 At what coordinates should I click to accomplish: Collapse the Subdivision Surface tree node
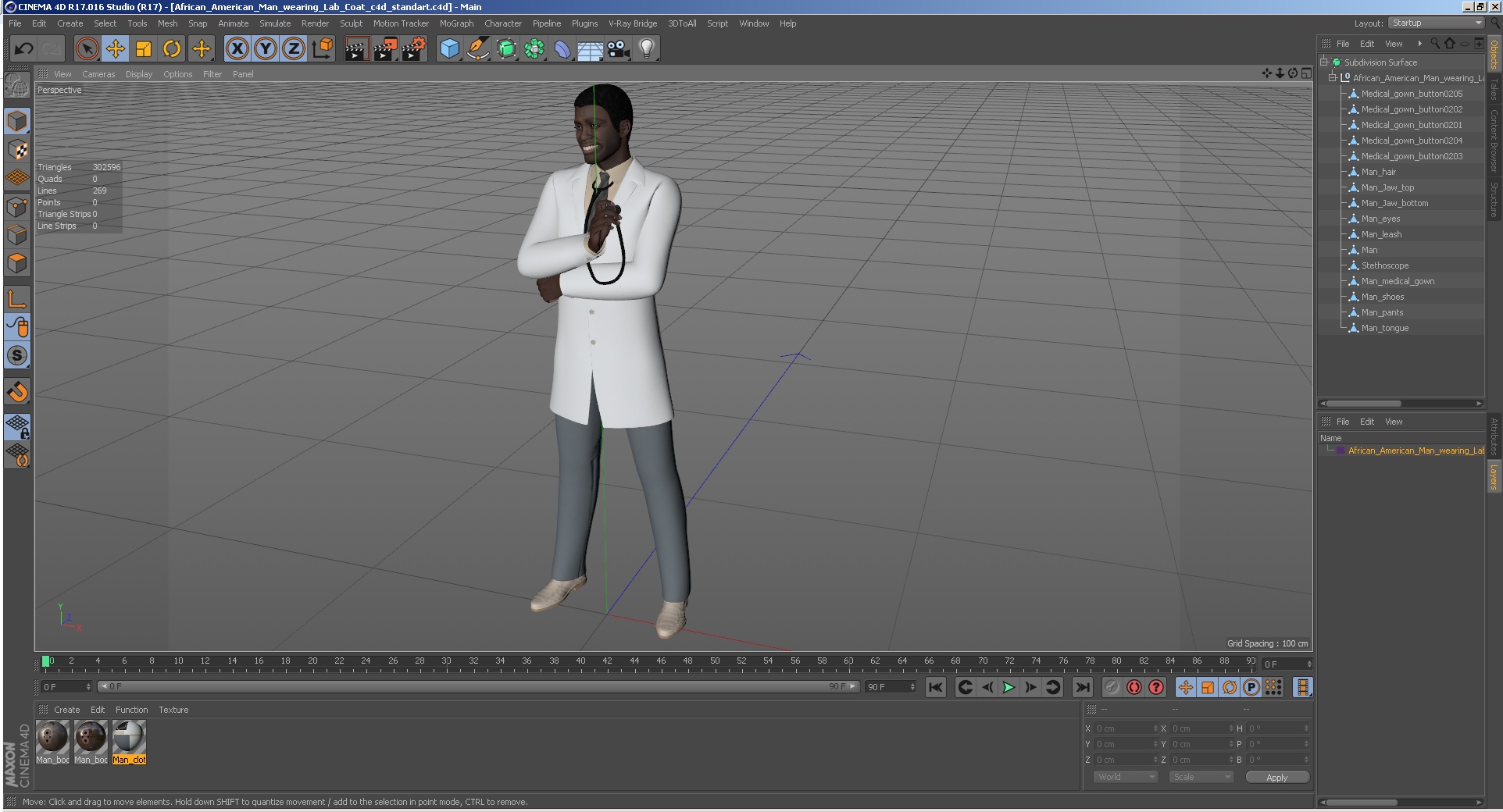pos(1325,62)
